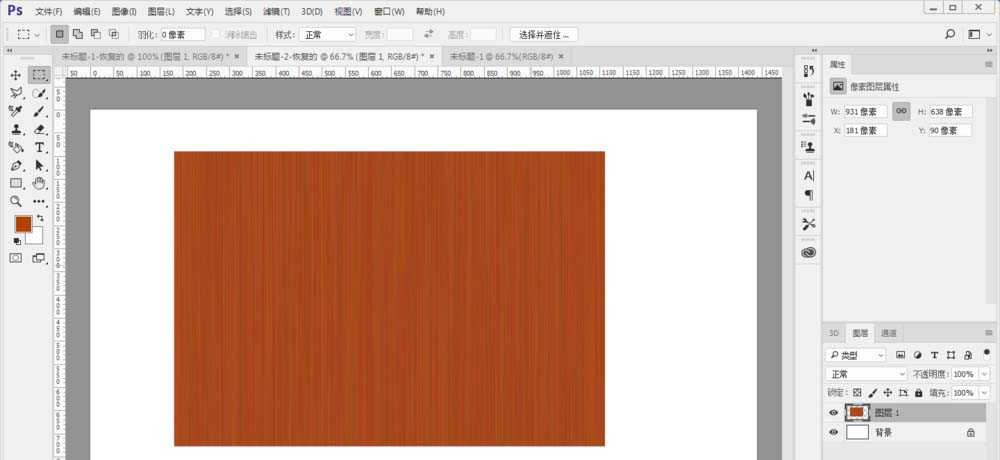Select the Polygonal Lasso tool
Screen dimensions: 1000x460
coord(16,93)
